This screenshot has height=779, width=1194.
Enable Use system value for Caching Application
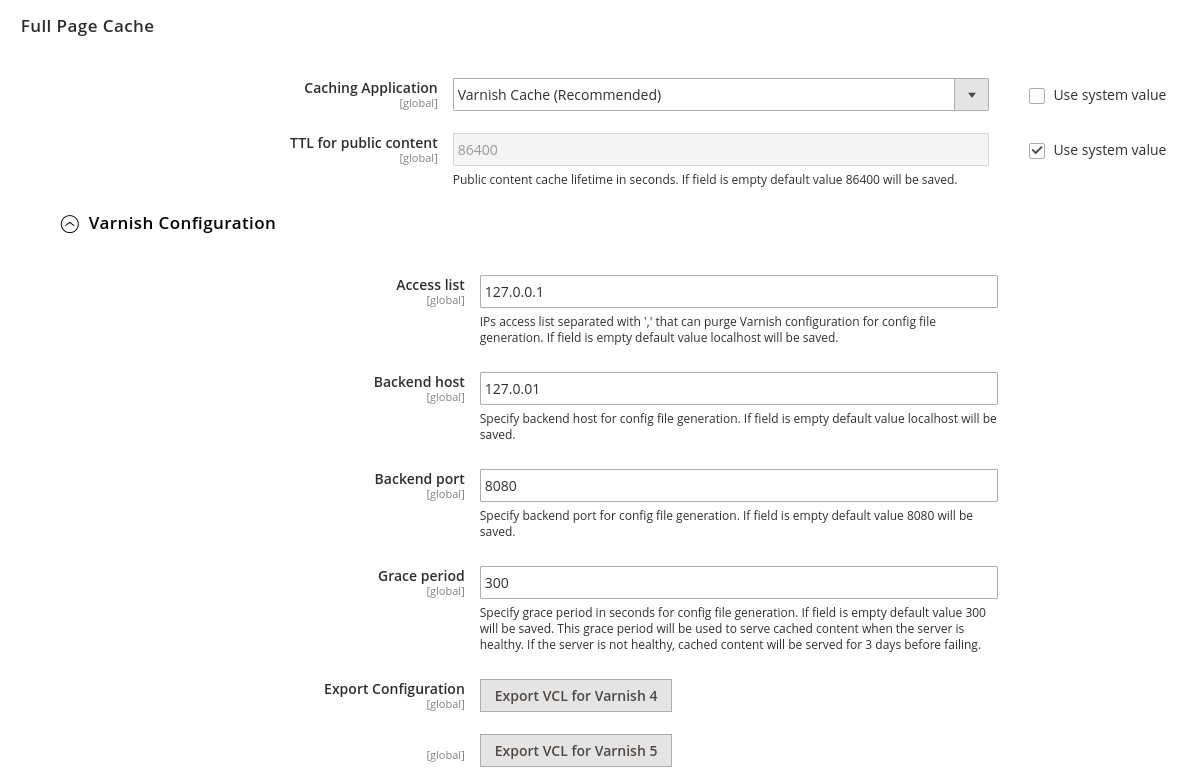1037,96
